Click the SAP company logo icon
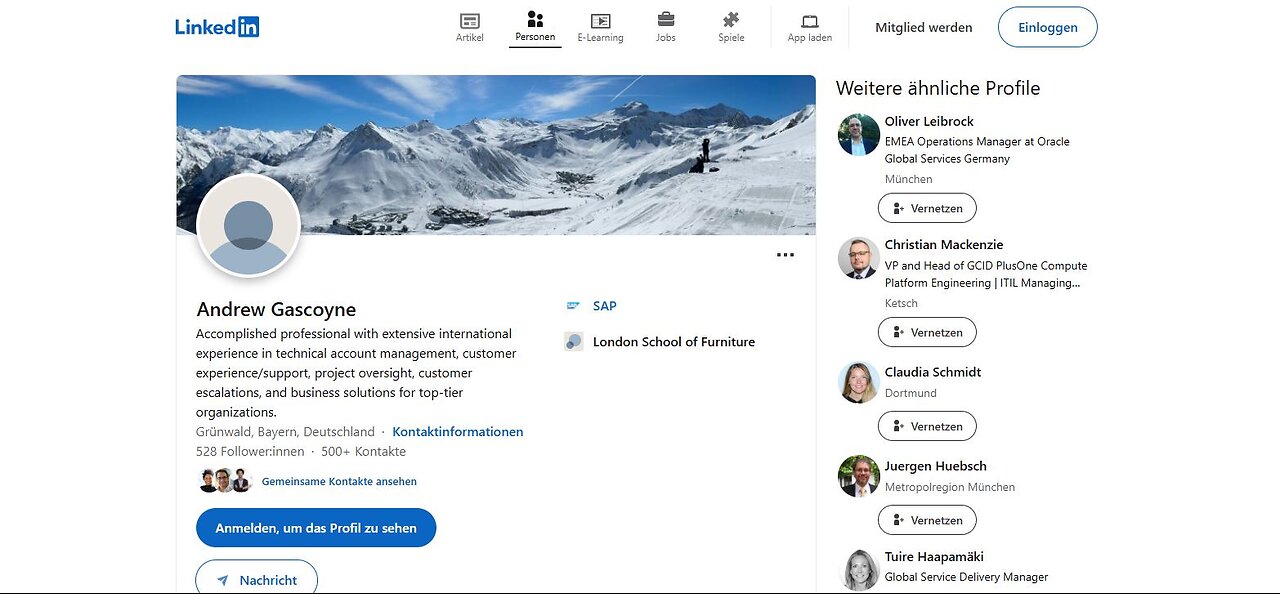The image size is (1280, 594). [573, 306]
